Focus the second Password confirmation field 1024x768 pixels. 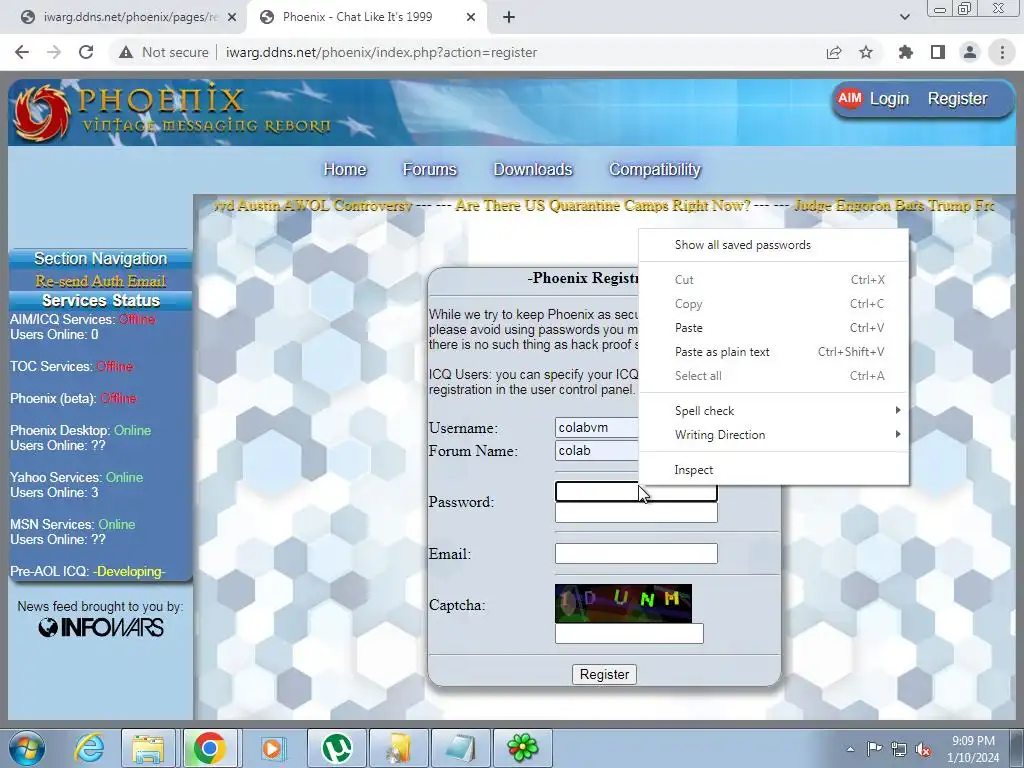pos(636,513)
